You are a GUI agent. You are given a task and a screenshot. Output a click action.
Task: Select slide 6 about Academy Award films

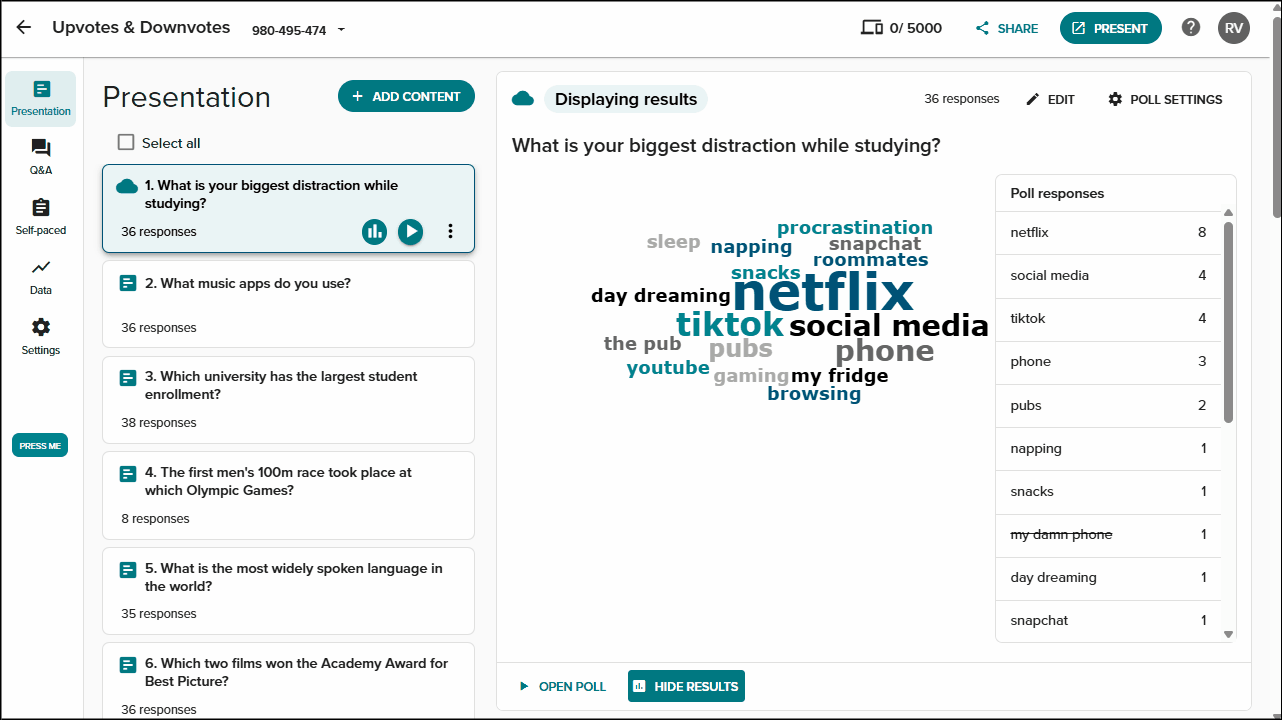click(288, 681)
